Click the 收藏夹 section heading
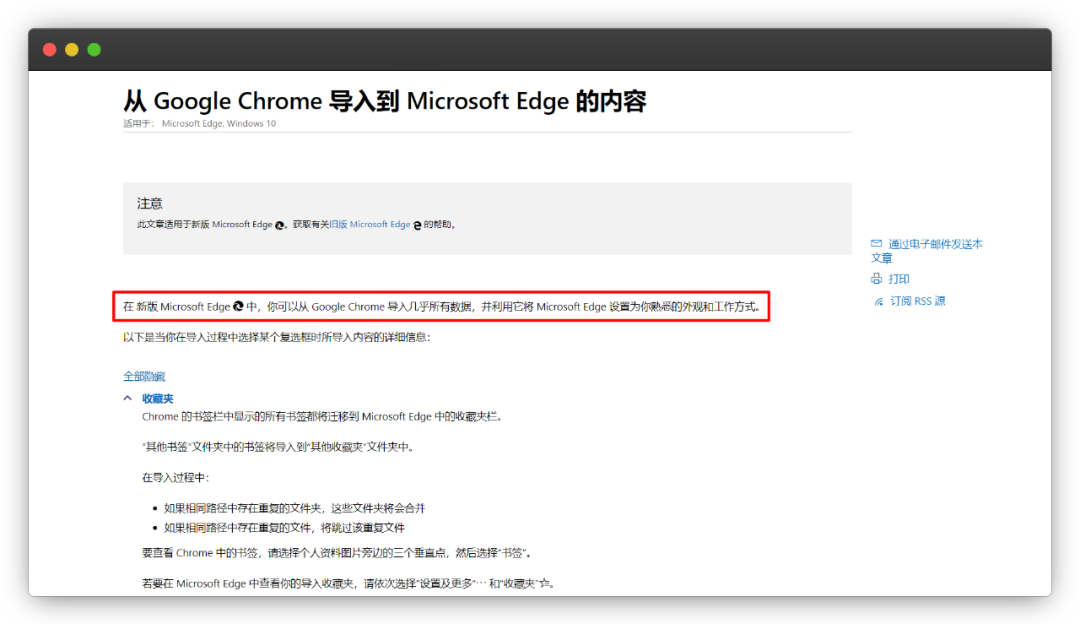The image size is (1080, 624). 156,398
